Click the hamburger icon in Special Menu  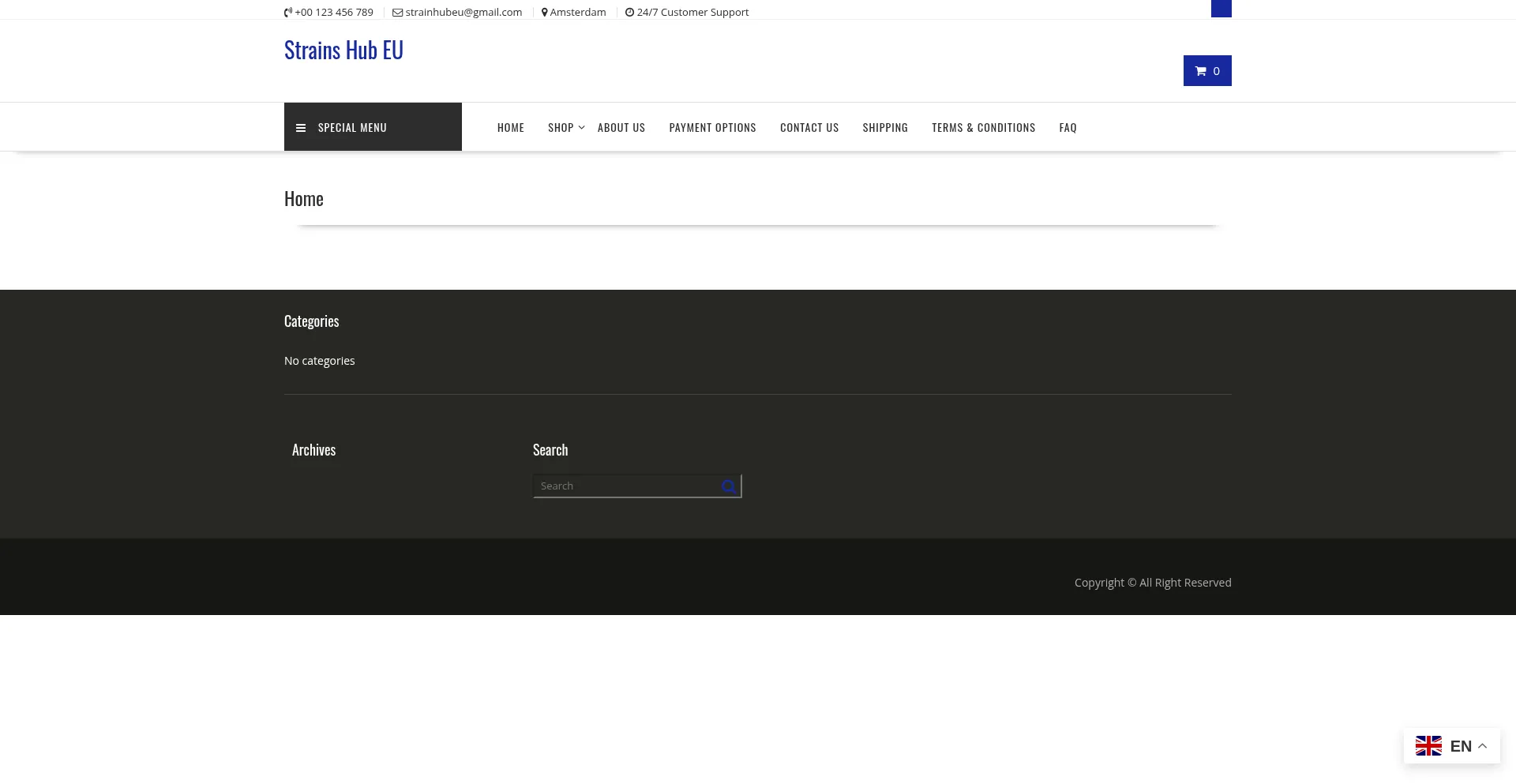[x=301, y=128]
